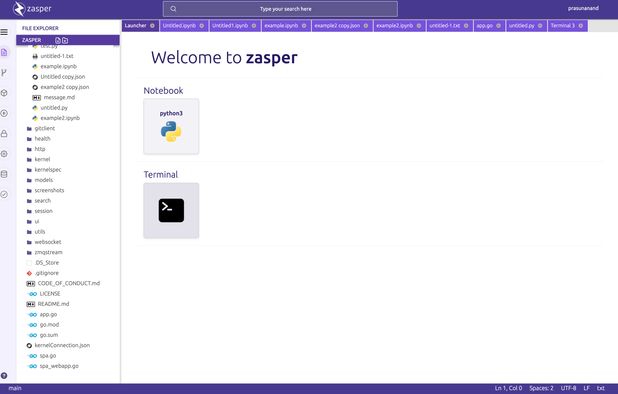Image resolution: width=618 pixels, height=394 pixels.
Task: Click the new folder icon beside ZASPER
Action: (65, 40)
